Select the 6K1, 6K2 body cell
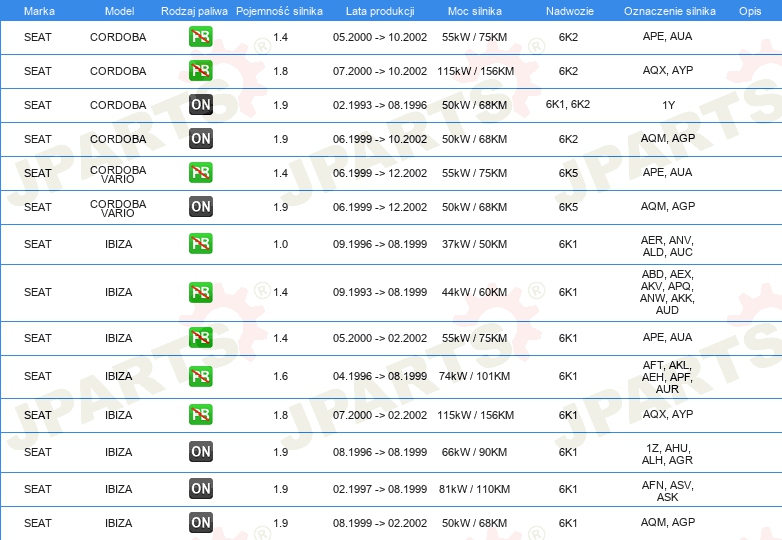Screen dimensions: 782x540 (x=568, y=104)
